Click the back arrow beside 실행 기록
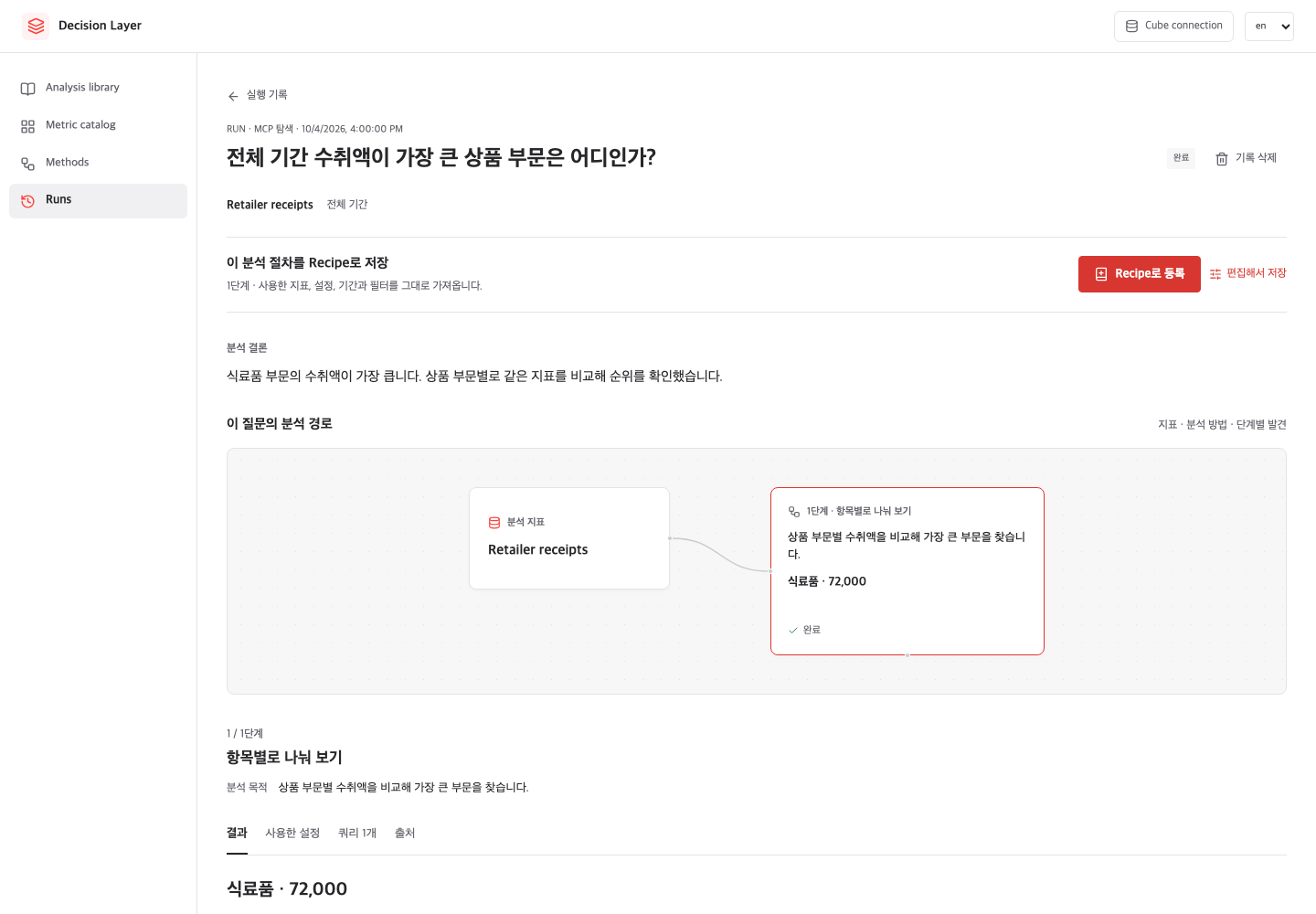The width and height of the screenshot is (1316, 914). 233,96
